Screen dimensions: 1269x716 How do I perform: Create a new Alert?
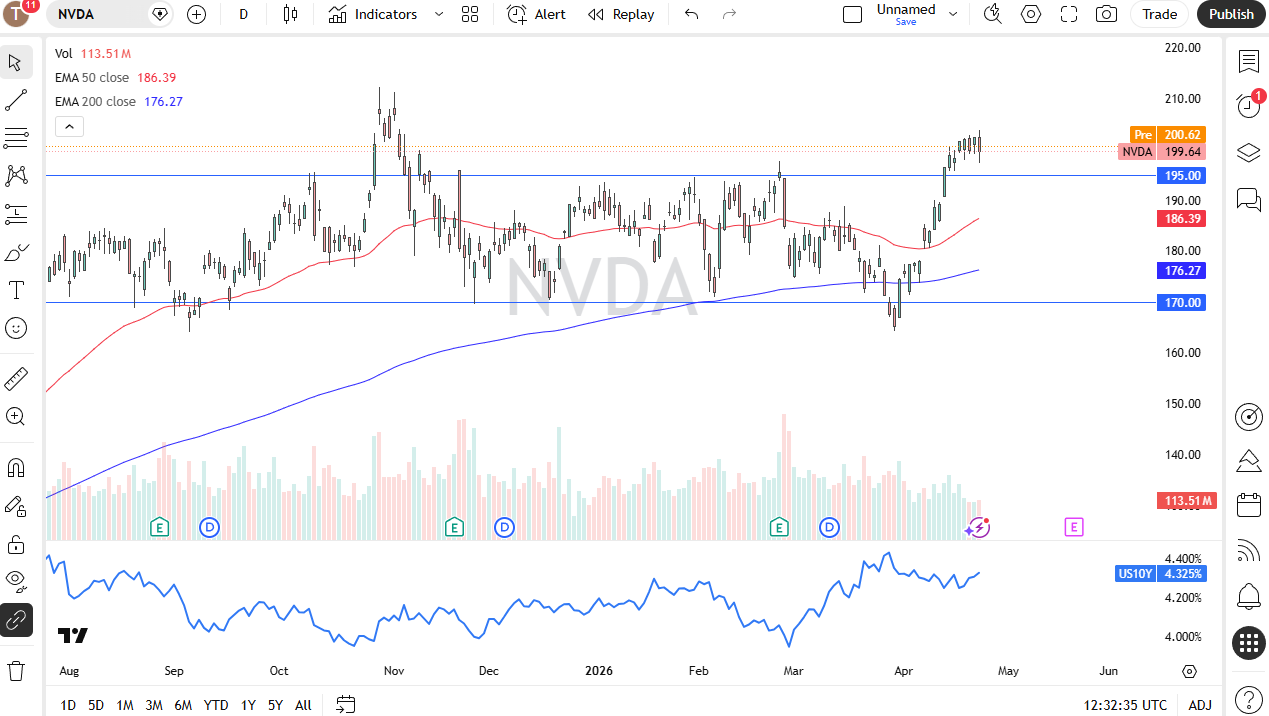coord(537,14)
